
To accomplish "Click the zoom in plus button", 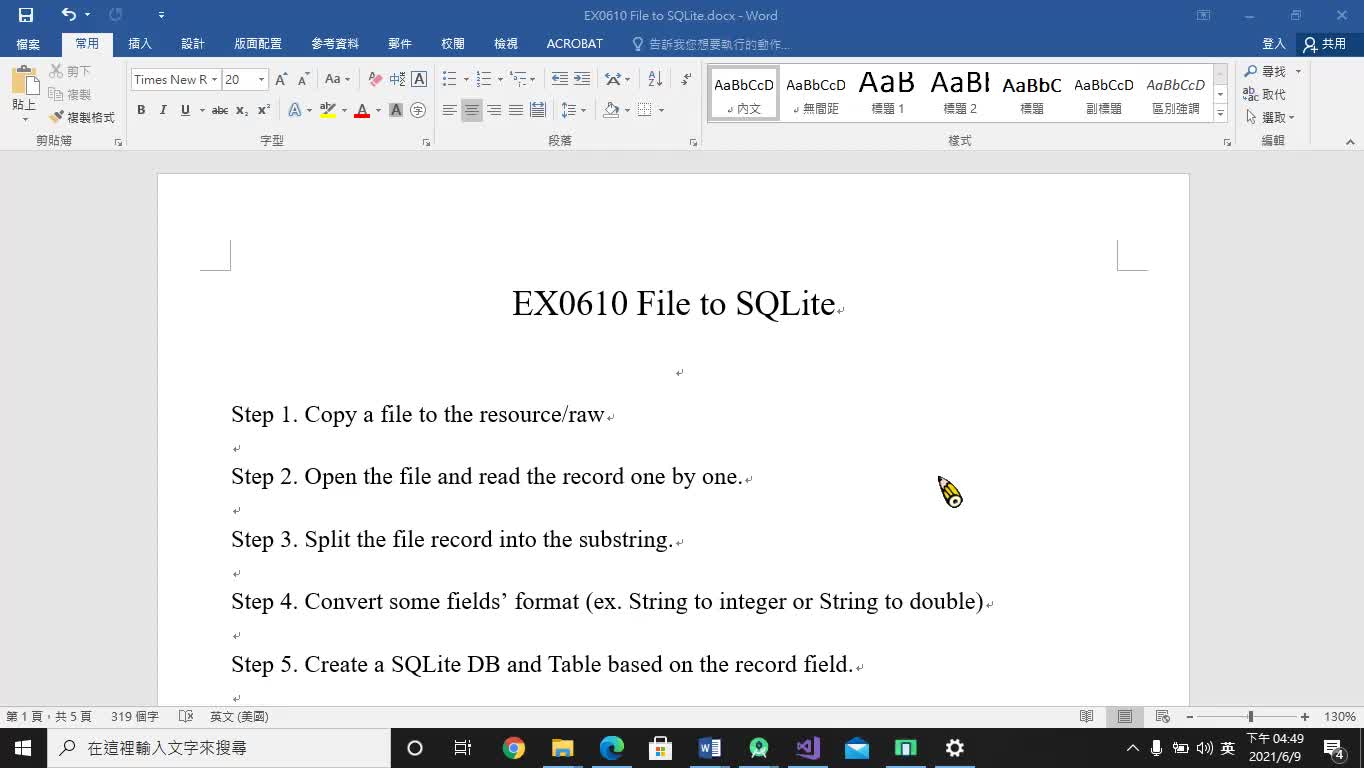I will click(1305, 717).
